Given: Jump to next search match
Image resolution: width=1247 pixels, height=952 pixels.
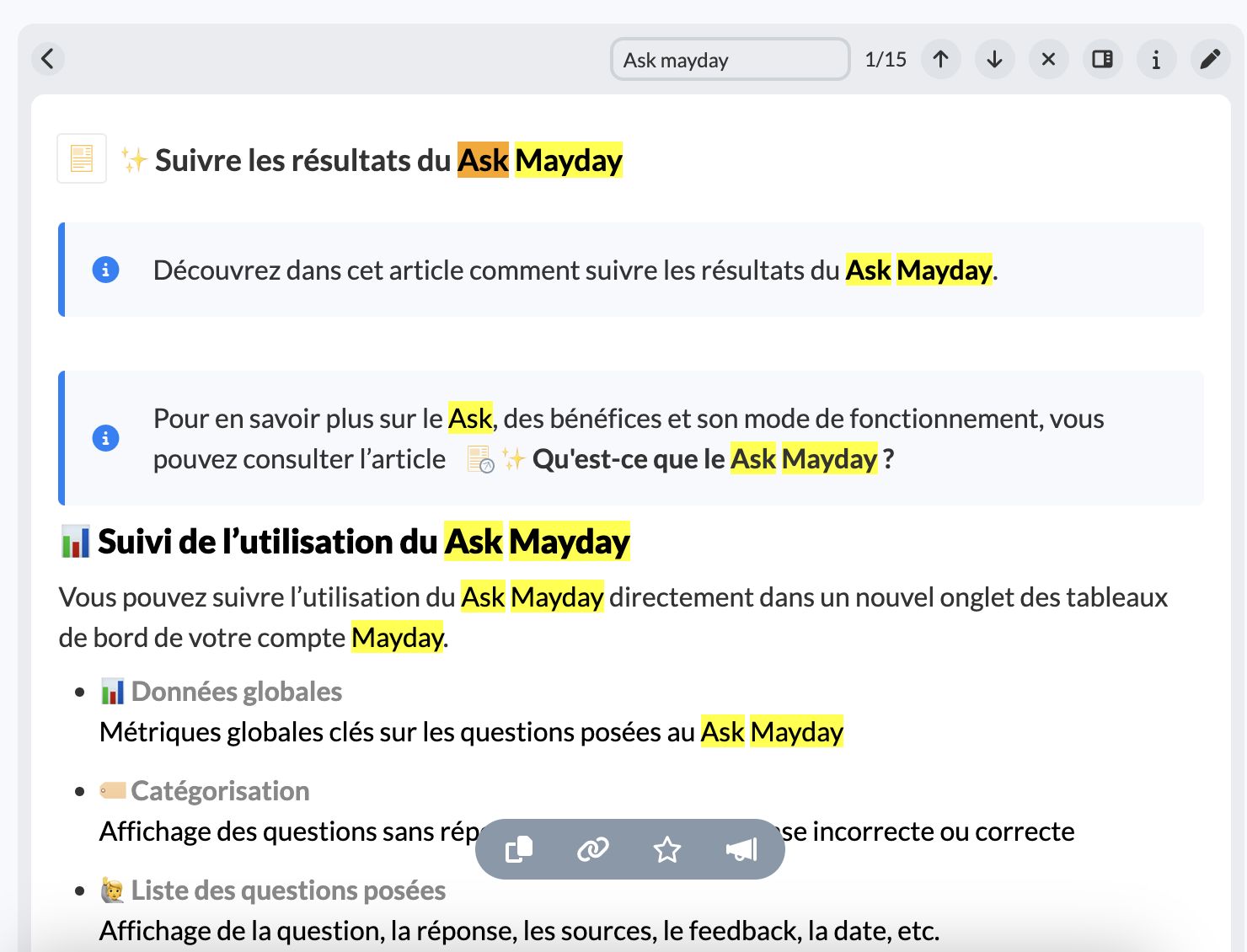Looking at the screenshot, I should pos(994,59).
